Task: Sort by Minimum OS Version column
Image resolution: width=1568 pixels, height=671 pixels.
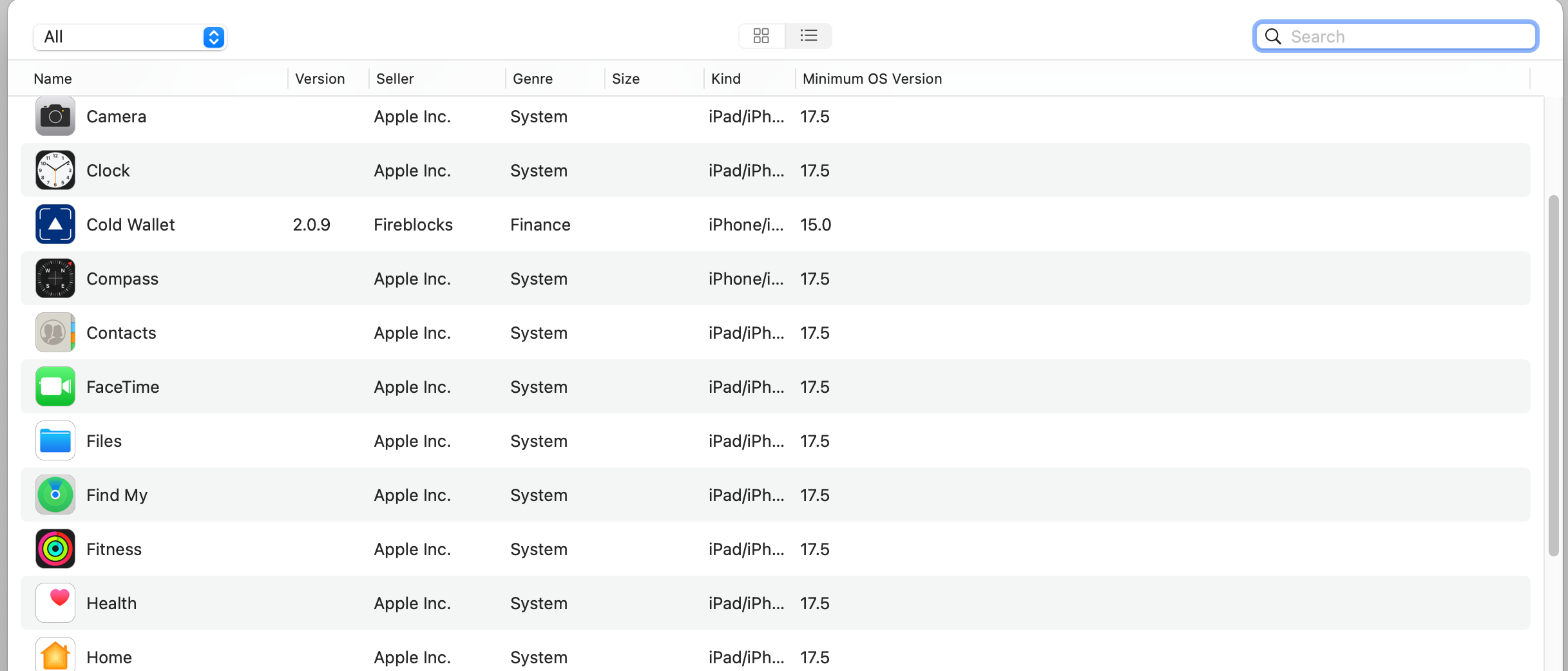Action: (872, 79)
